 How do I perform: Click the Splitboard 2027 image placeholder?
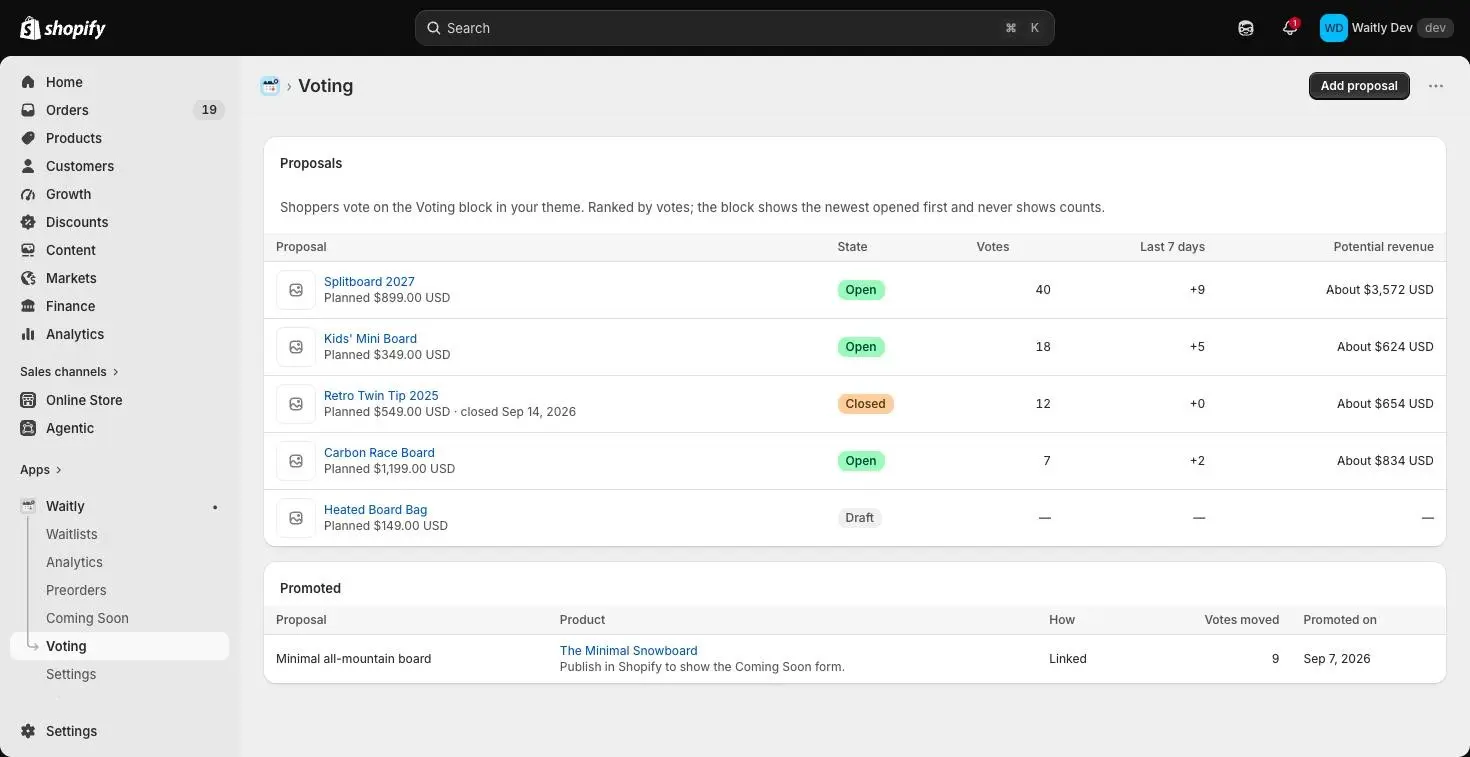click(296, 290)
